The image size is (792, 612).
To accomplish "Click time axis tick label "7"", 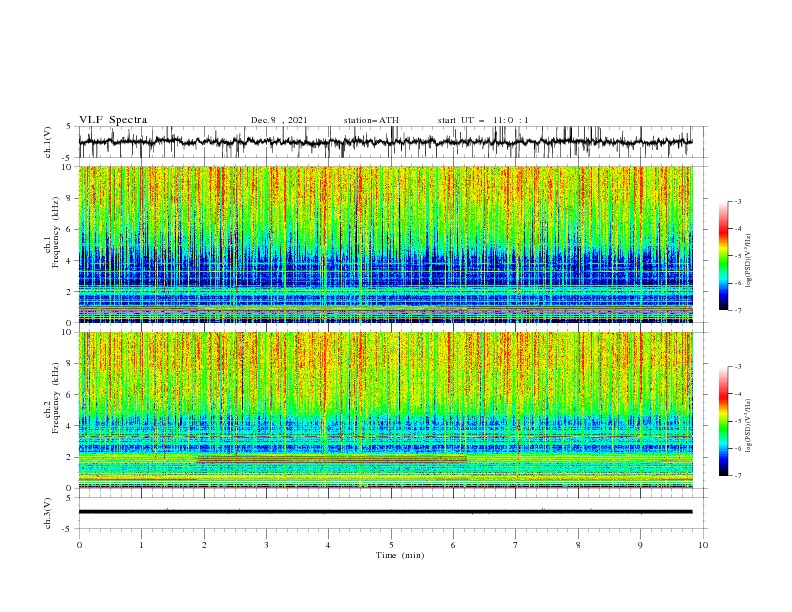I will (x=516, y=545).
